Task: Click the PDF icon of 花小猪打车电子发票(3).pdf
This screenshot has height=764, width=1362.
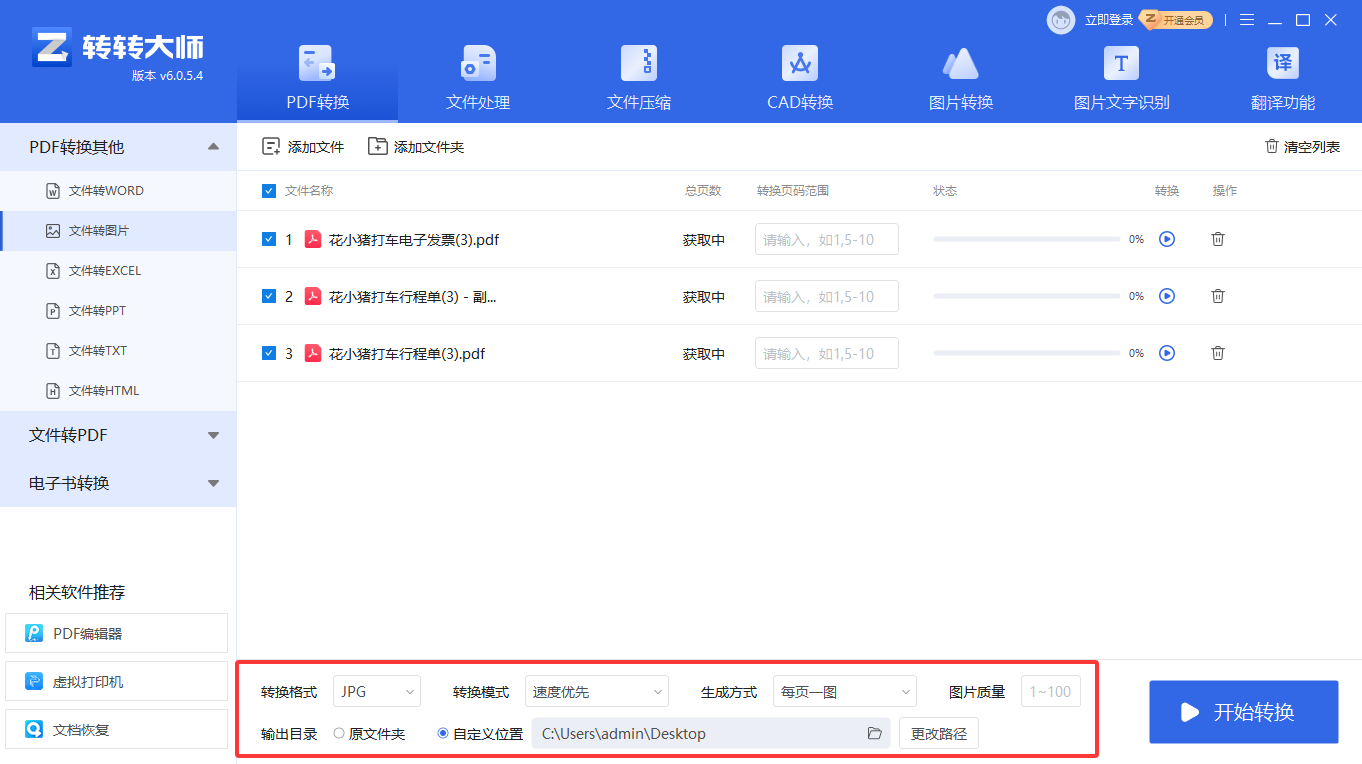Action: coord(313,239)
